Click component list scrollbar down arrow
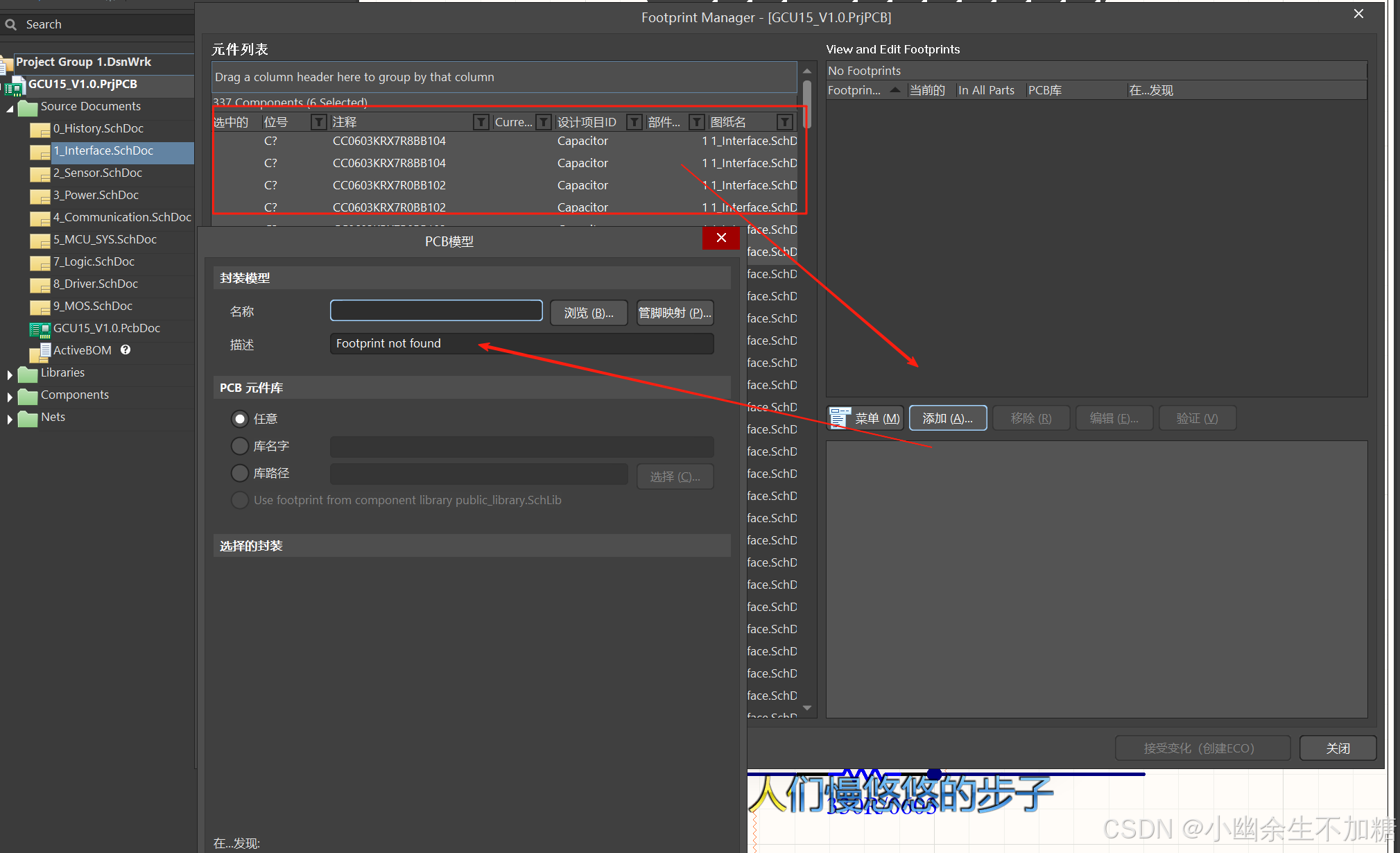Viewport: 1400px width, 853px height. pyautogui.click(x=807, y=707)
